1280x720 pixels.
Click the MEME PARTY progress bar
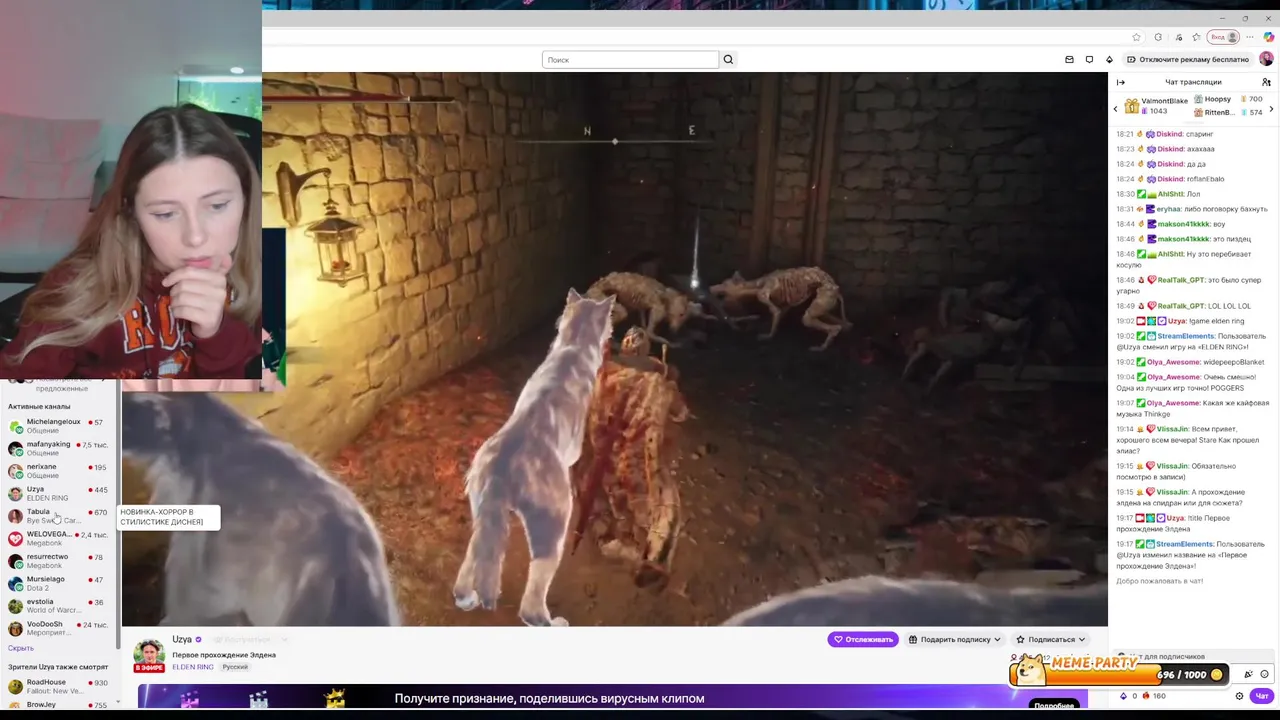[x=1119, y=673]
